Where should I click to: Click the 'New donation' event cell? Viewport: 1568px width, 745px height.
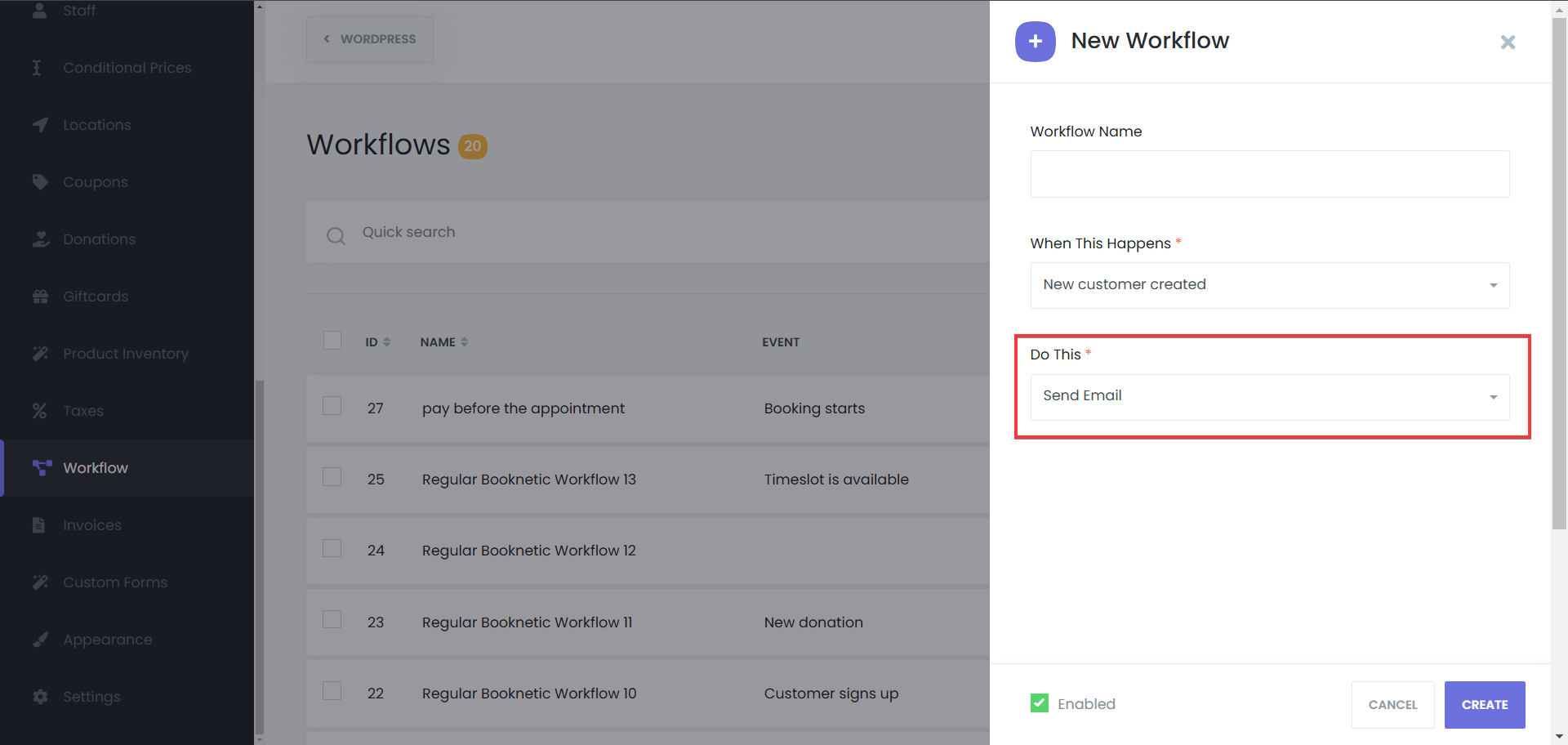(813, 622)
